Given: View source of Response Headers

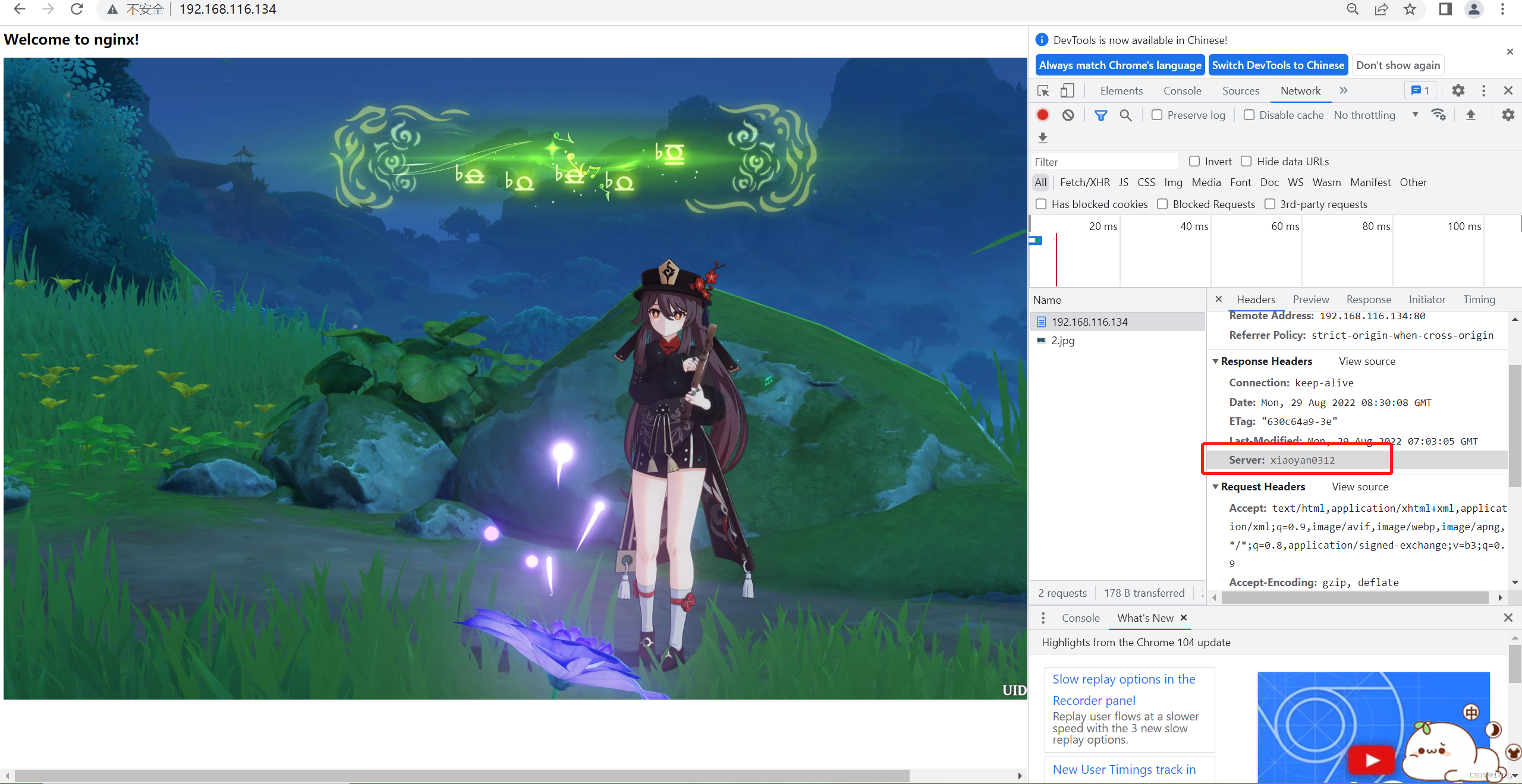Looking at the screenshot, I should pos(1367,361).
